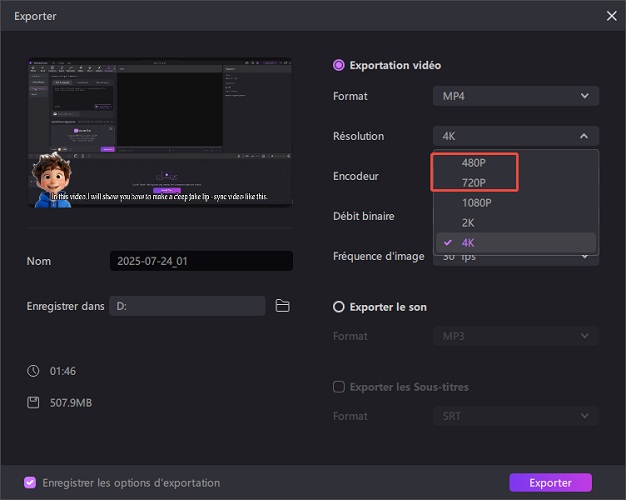The image size is (626, 500).
Task: Collapse the Résolution 4K dropdown
Action: point(516,136)
